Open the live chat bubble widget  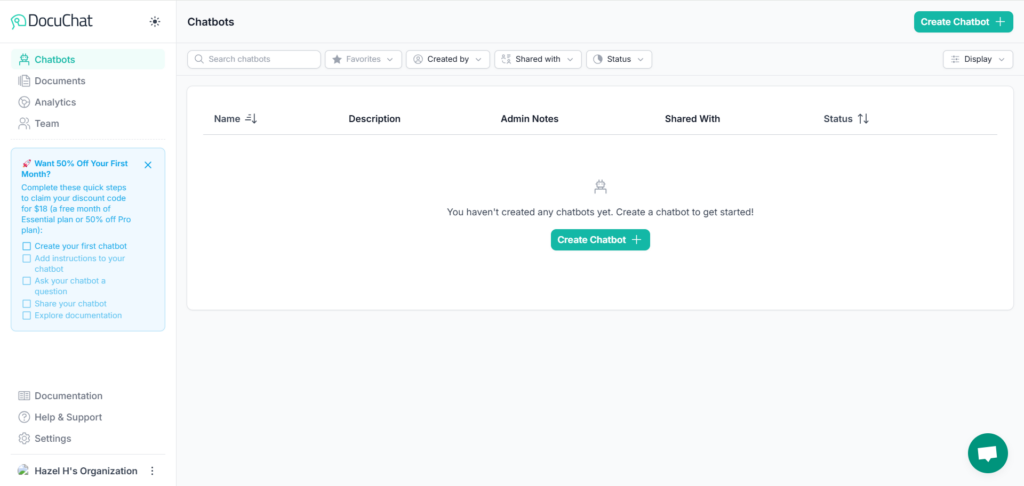(x=987, y=453)
